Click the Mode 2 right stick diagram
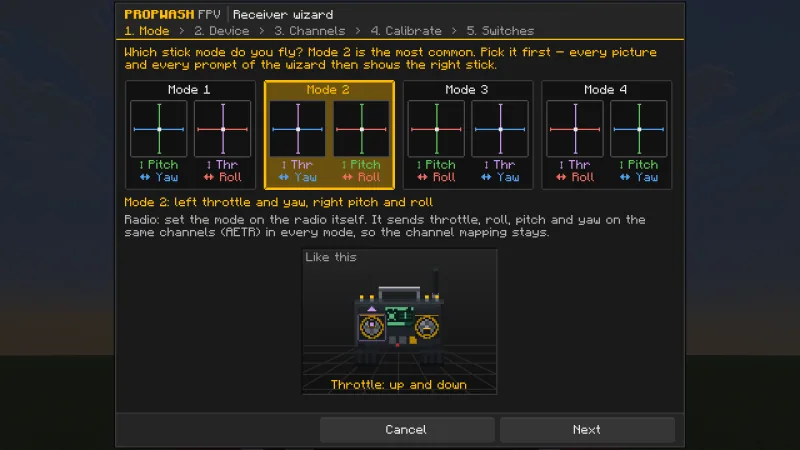The width and height of the screenshot is (800, 450). pos(361,129)
